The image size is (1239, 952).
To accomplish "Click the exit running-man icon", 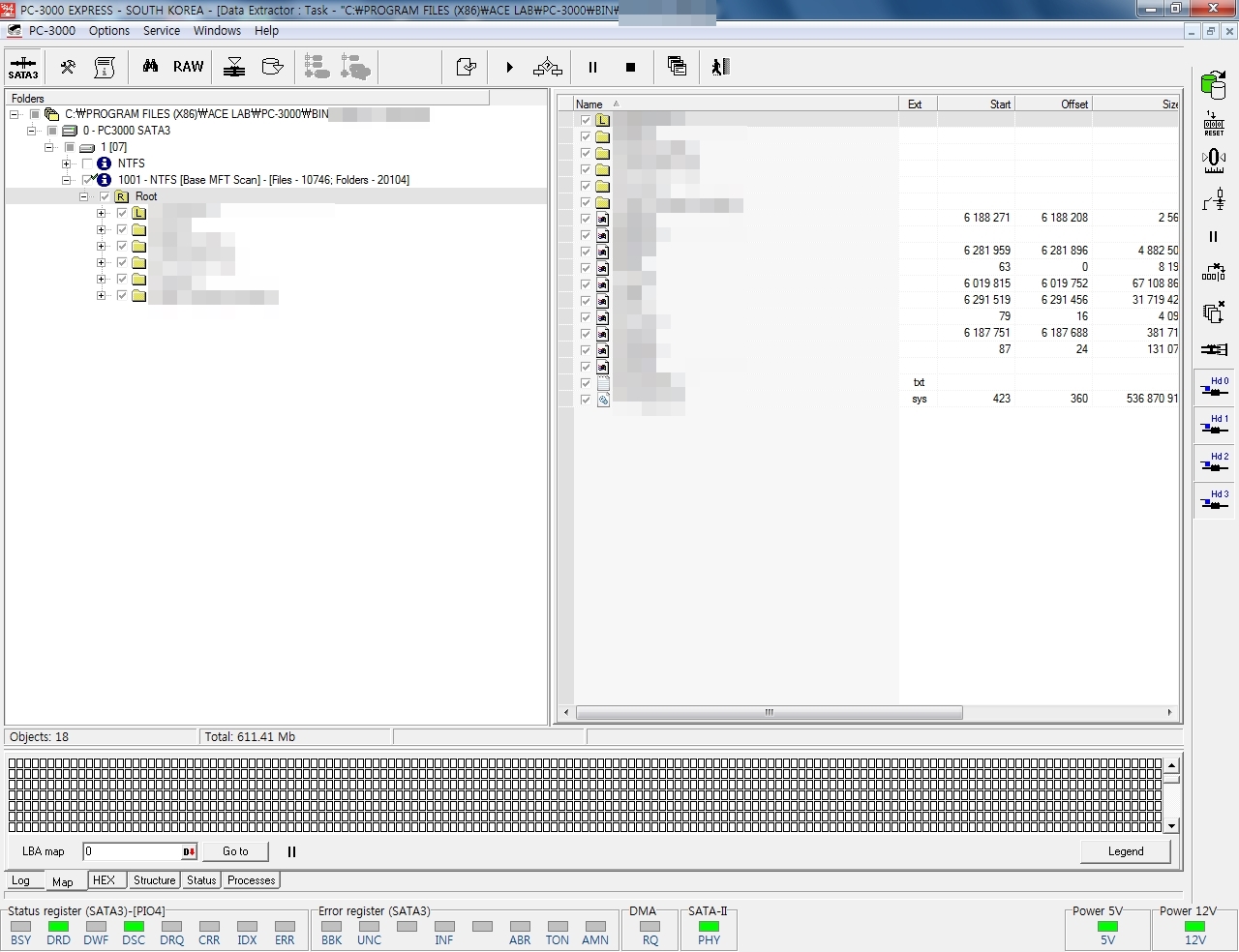I will (x=720, y=67).
